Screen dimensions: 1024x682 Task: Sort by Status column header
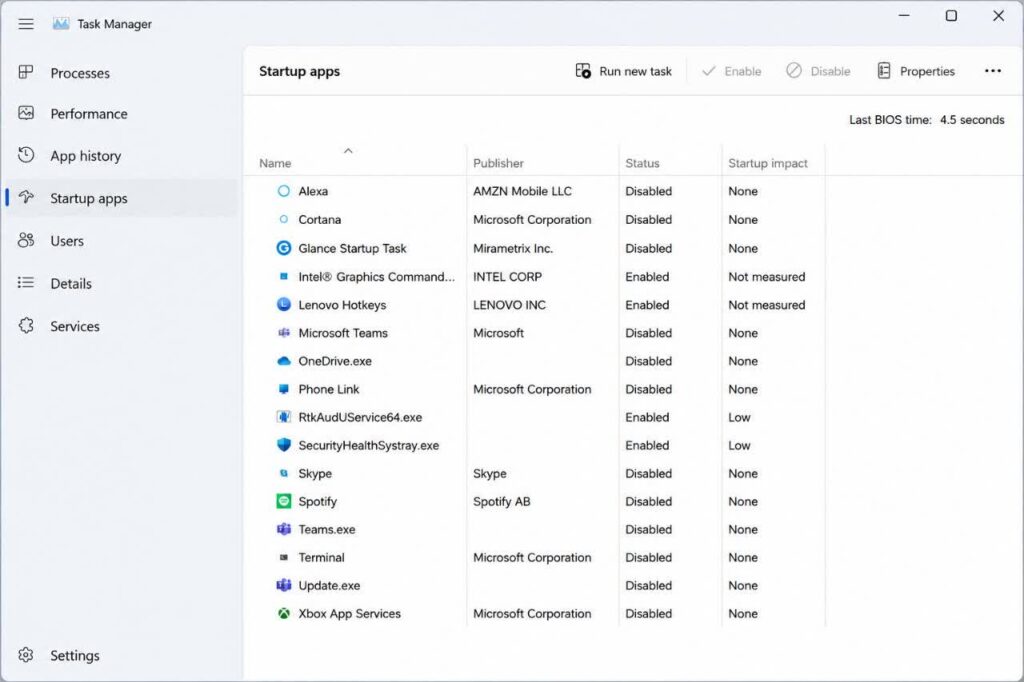(642, 163)
